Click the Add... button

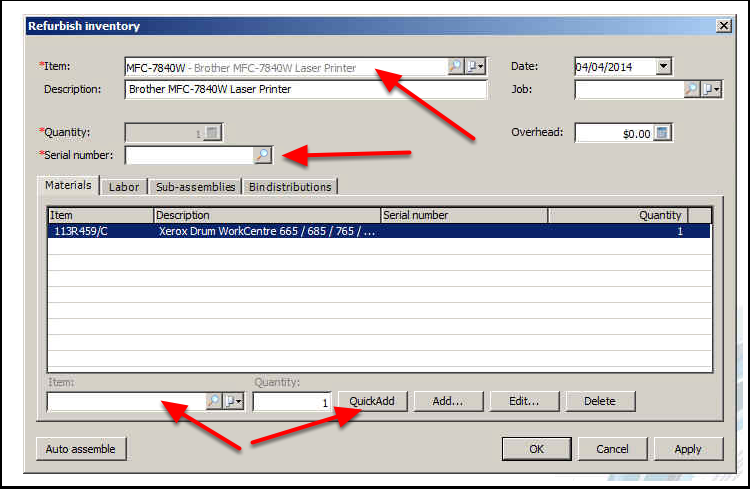[x=448, y=401]
